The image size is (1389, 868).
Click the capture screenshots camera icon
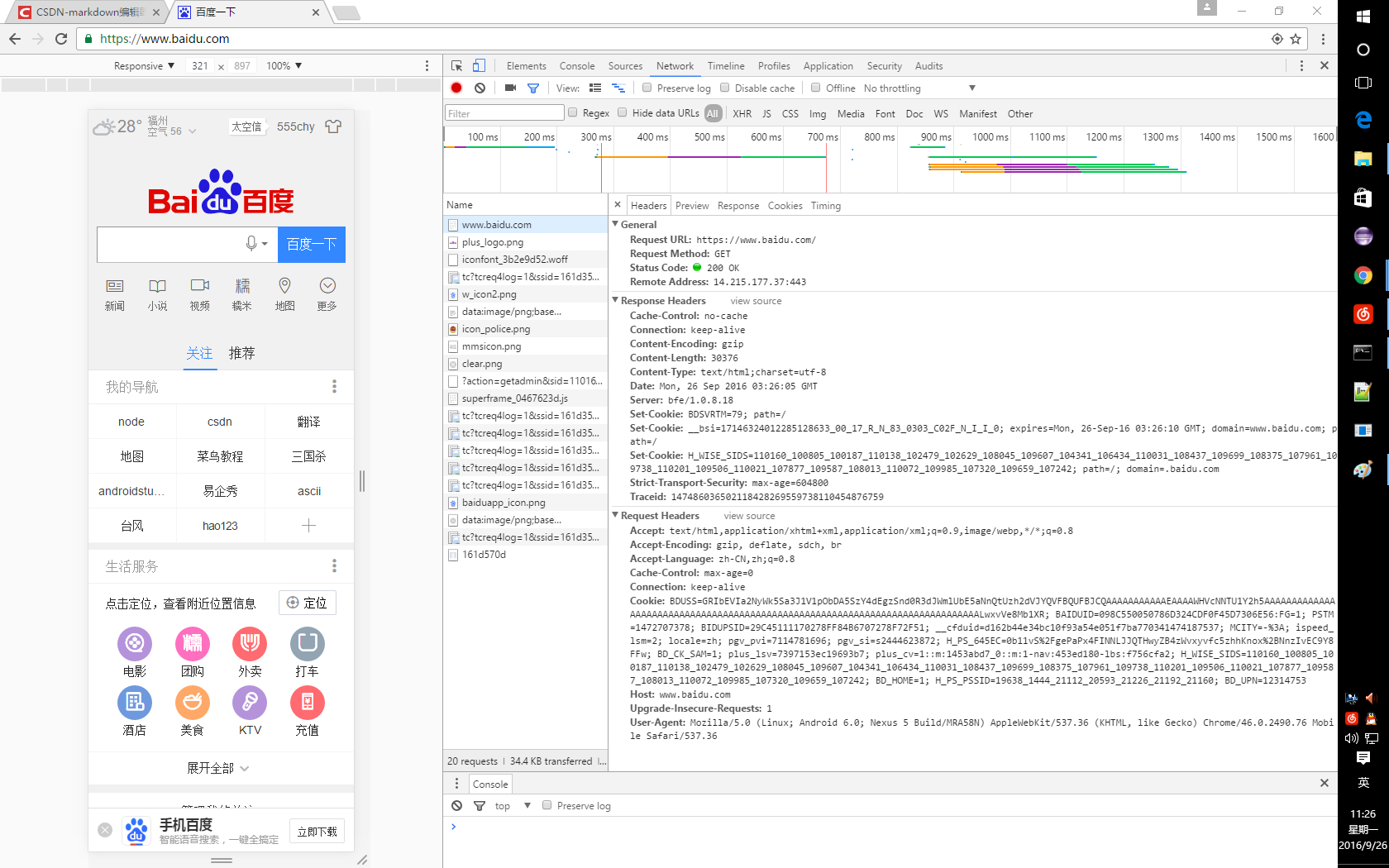[510, 88]
